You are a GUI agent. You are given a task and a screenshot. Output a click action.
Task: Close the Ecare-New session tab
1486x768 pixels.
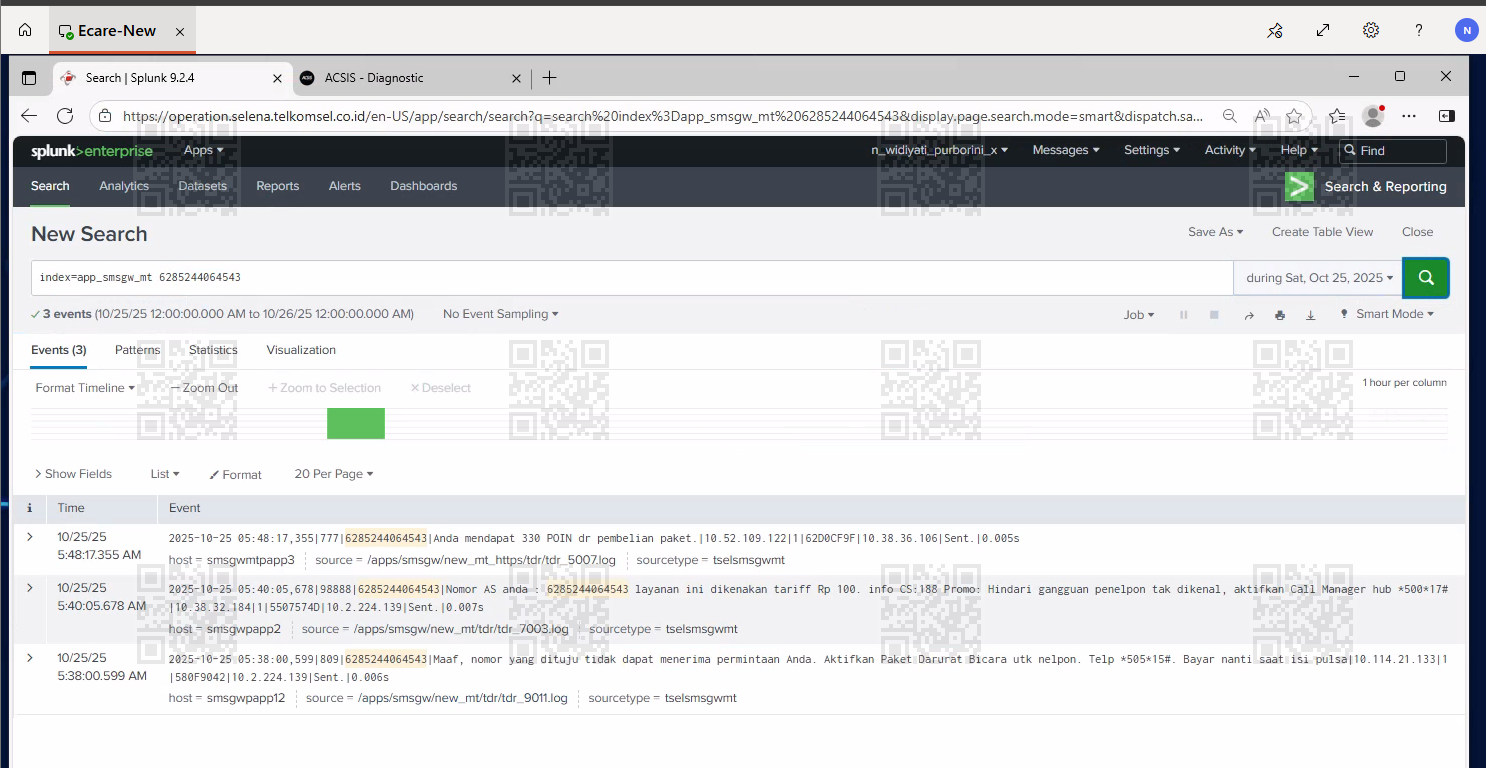pos(180,31)
